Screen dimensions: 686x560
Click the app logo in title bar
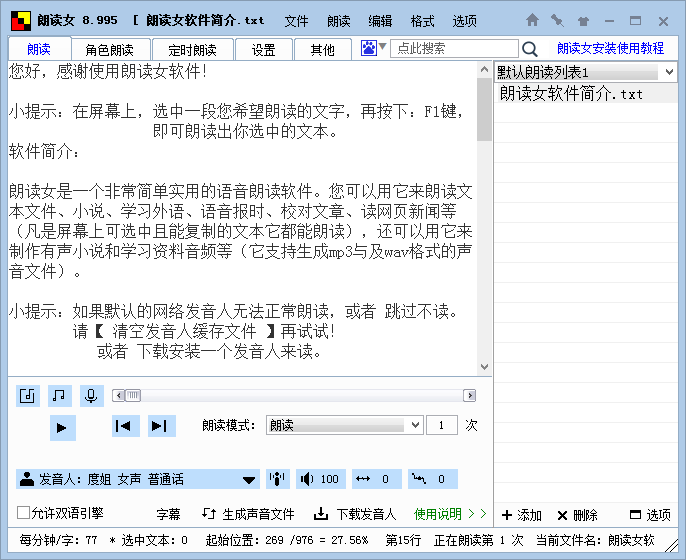tap(21, 21)
